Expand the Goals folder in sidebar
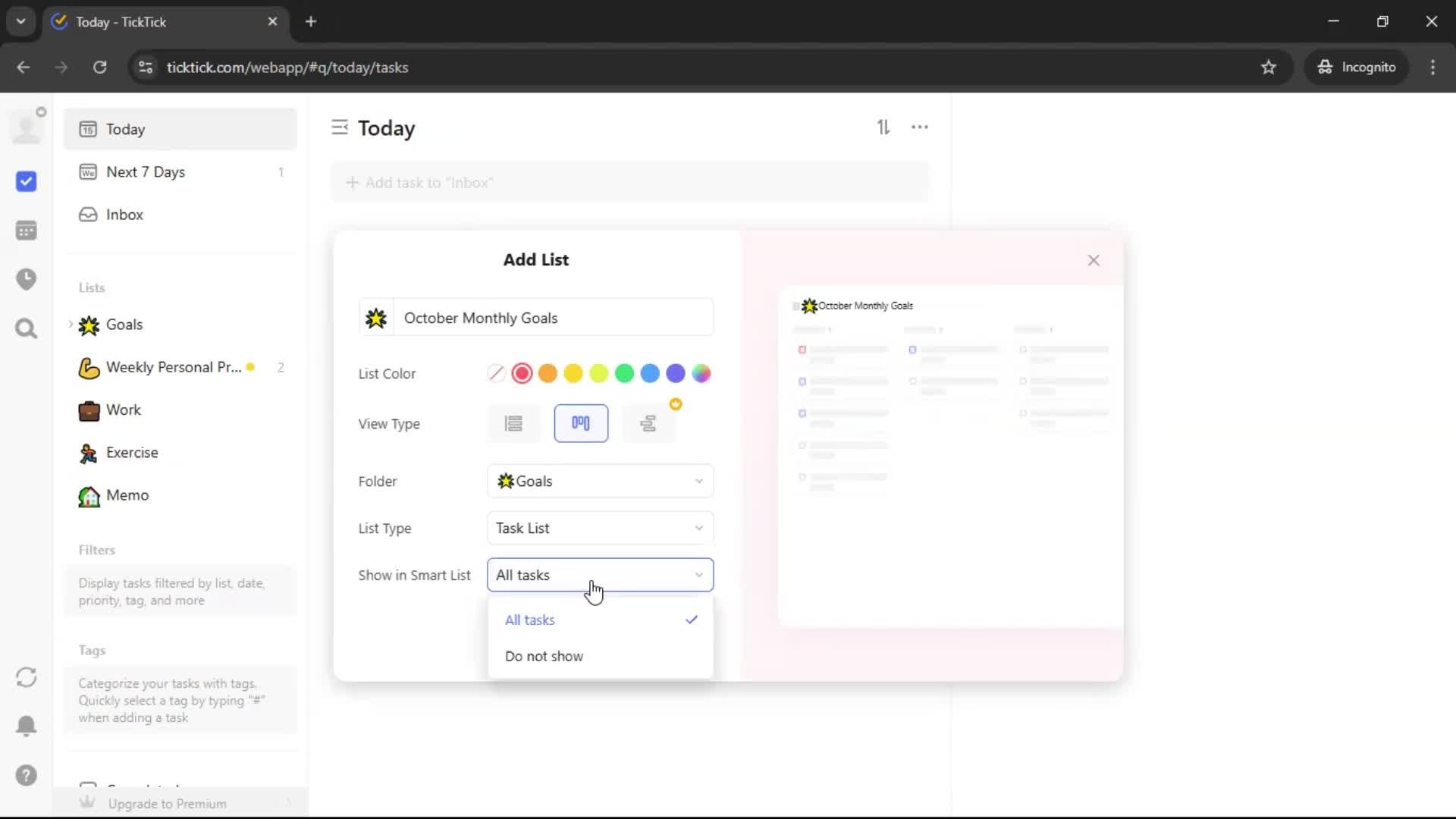 click(x=71, y=325)
